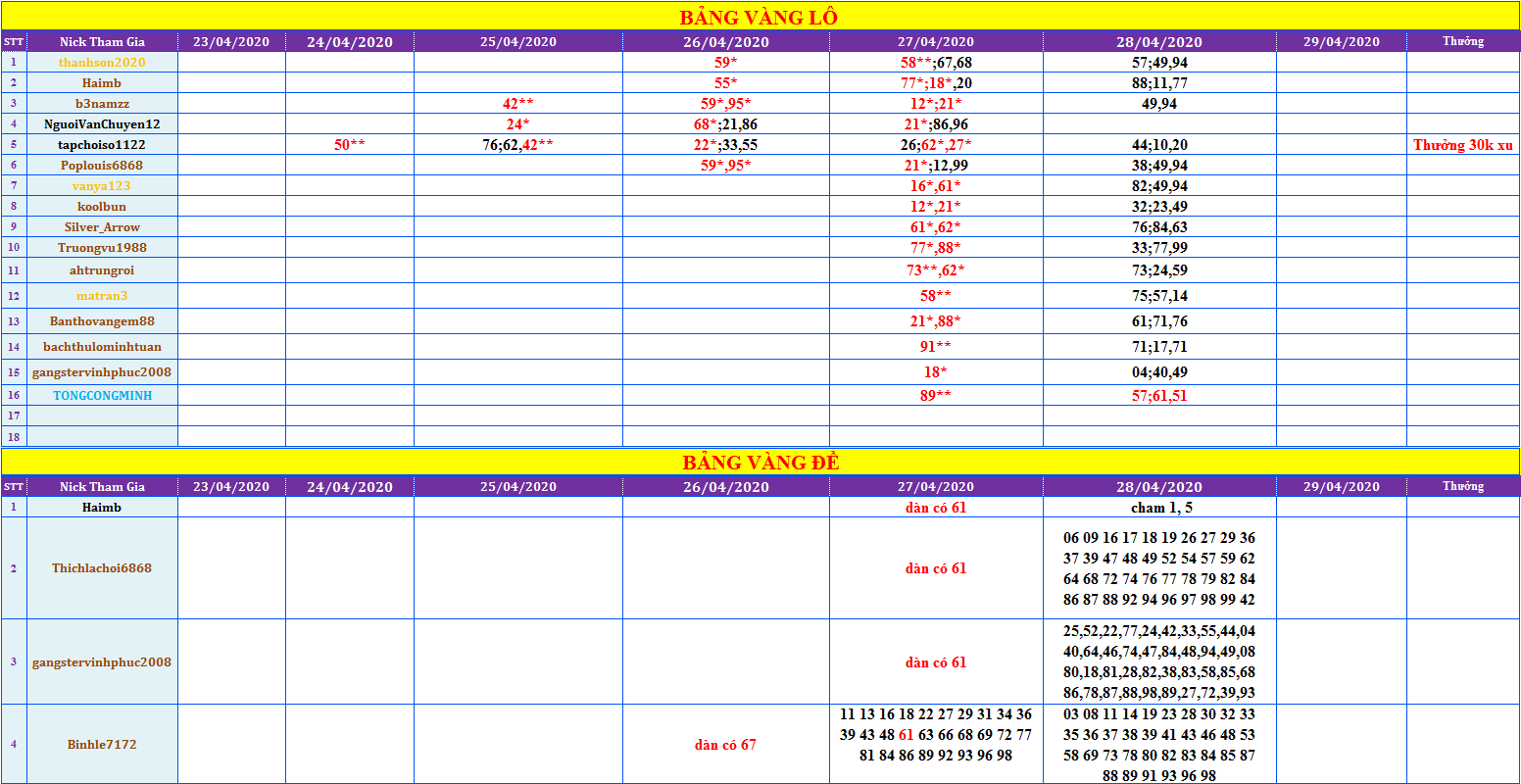Image resolution: width=1521 pixels, height=784 pixels.
Task: Select nick Silver_Arrow
Action: click(102, 226)
